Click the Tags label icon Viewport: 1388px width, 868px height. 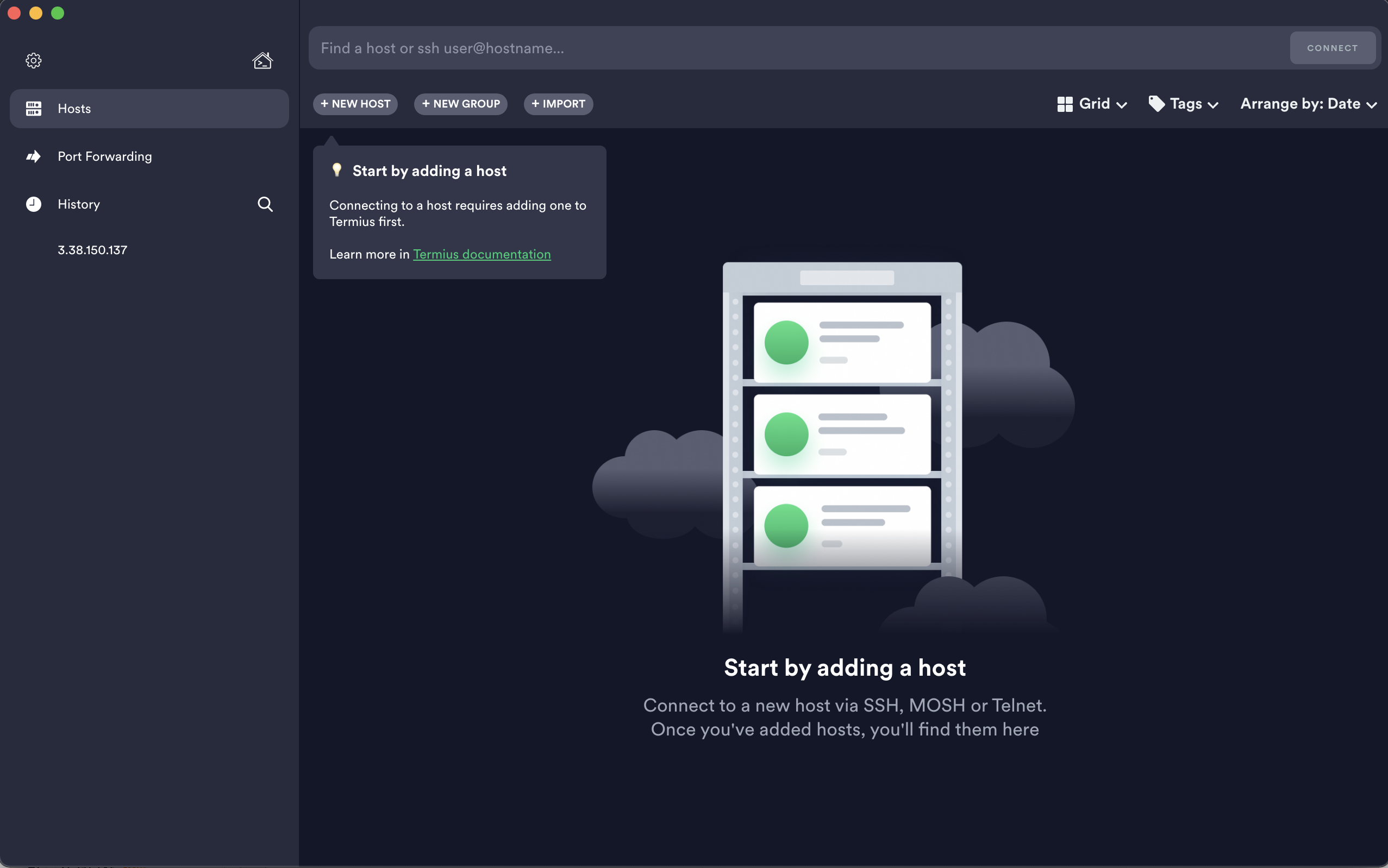coord(1156,104)
